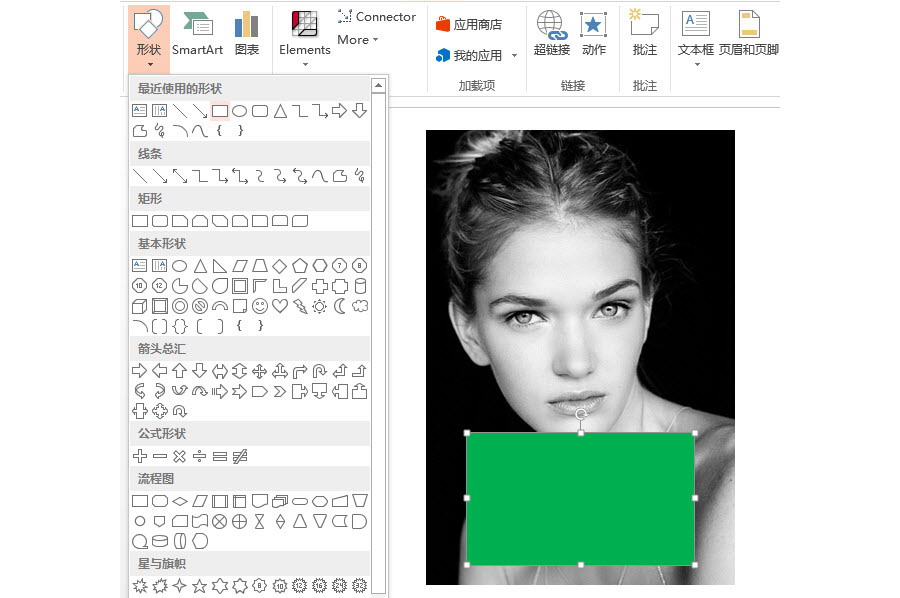This screenshot has height=598, width=900.
Task: Select the plus sign in 公式形状
Action: (x=139, y=456)
